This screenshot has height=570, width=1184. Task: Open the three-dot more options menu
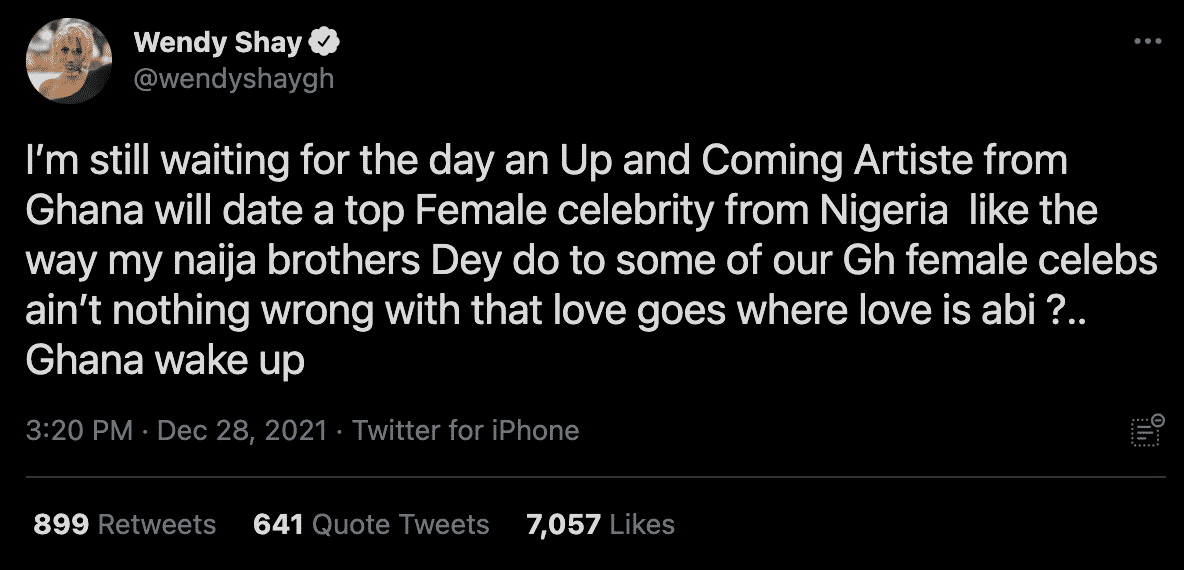pyautogui.click(x=1146, y=41)
